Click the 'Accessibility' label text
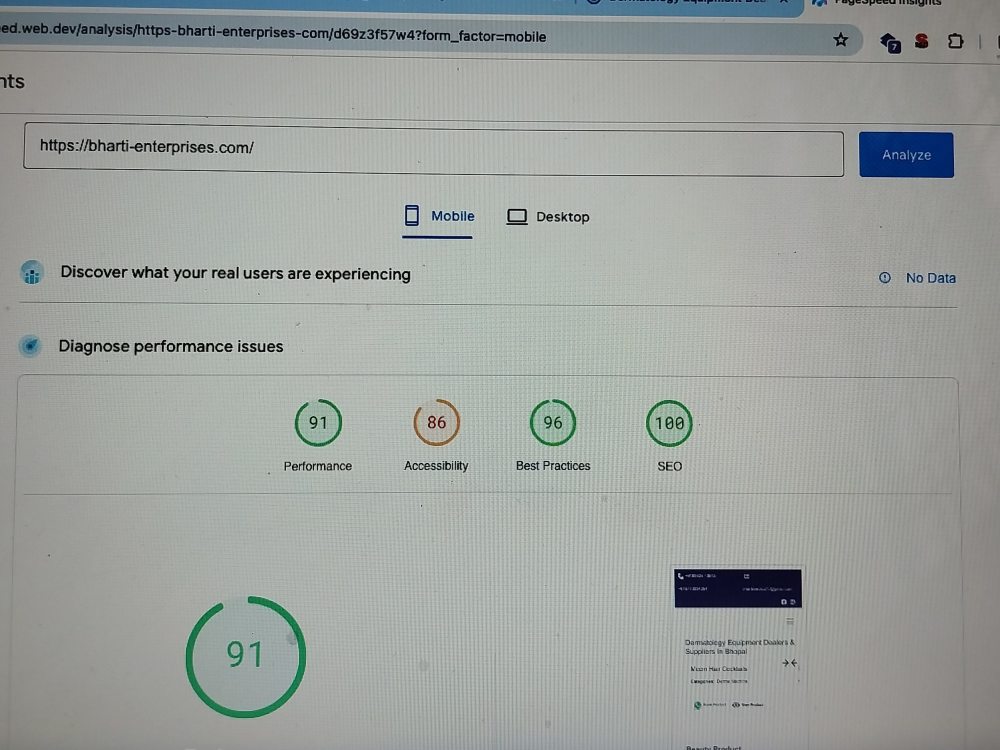 436,466
